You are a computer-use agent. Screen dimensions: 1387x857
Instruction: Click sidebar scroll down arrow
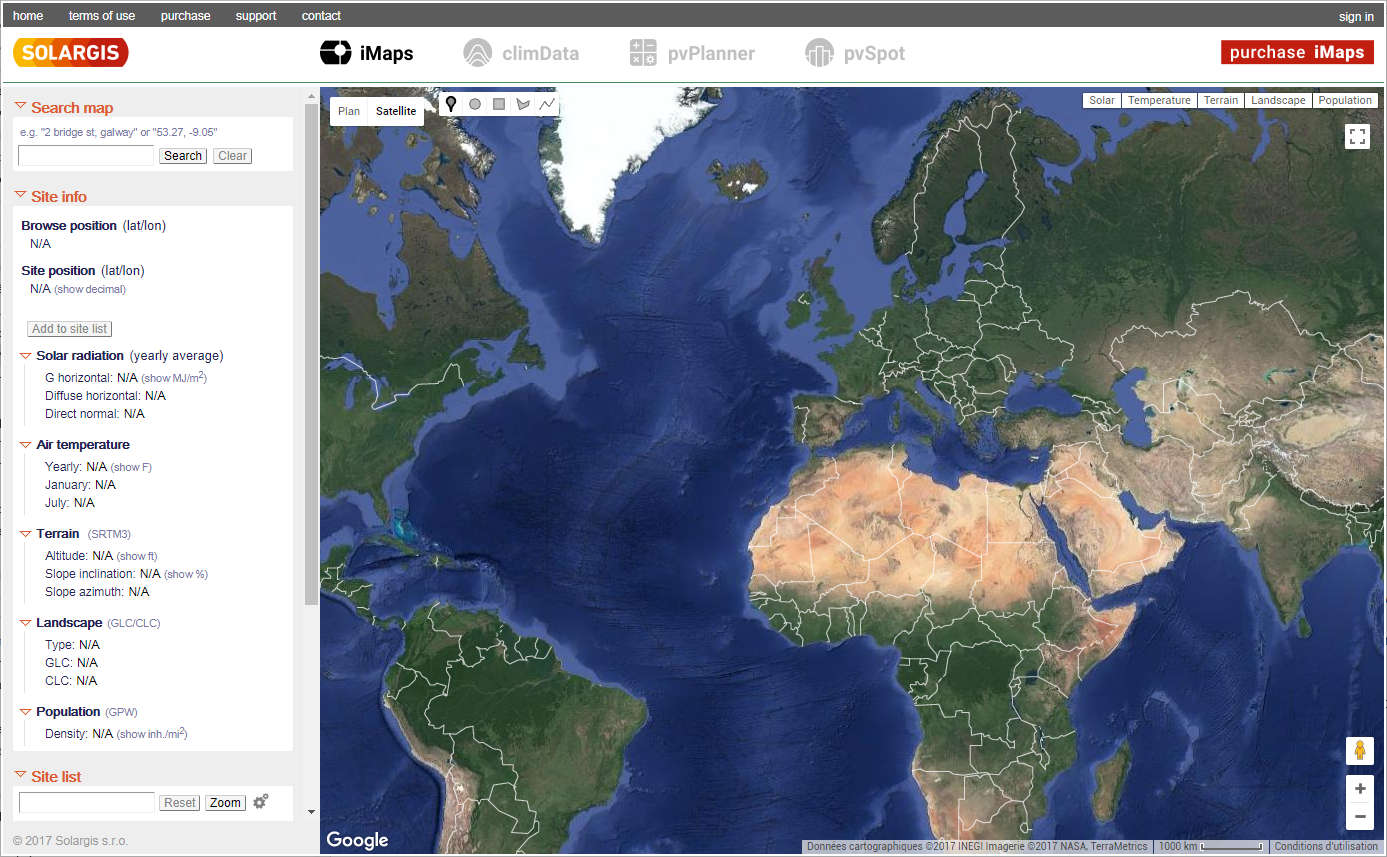[x=311, y=812]
